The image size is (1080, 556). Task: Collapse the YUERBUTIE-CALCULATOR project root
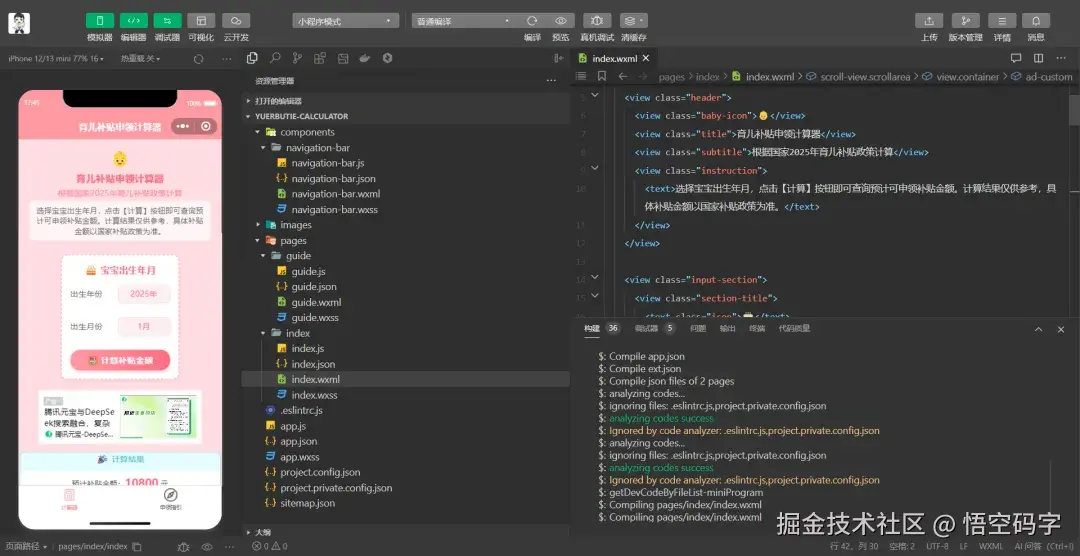[302, 116]
